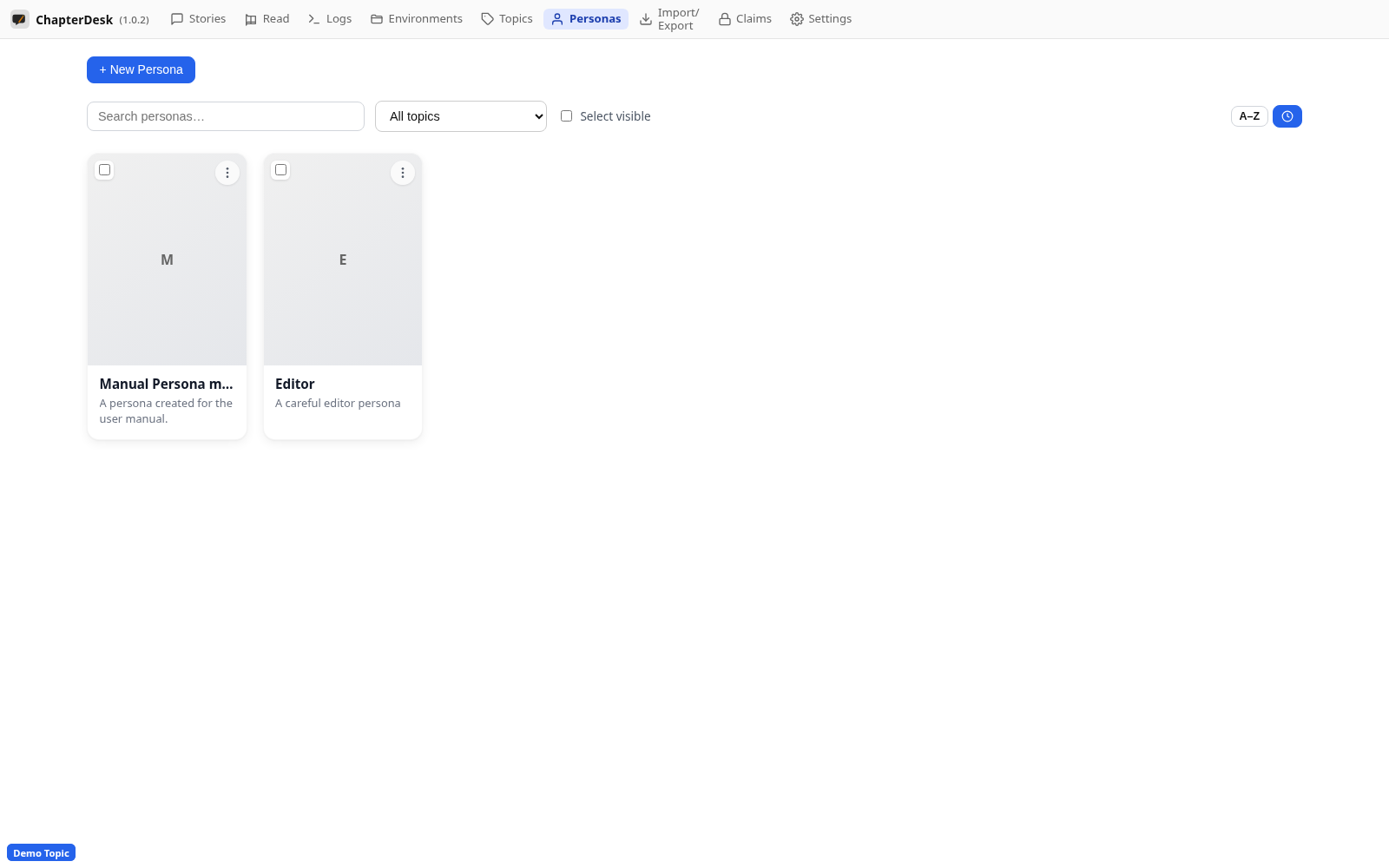The height and width of the screenshot is (868, 1389).
Task: Open the Manual Persona avatar thumbnail
Action: [167, 260]
